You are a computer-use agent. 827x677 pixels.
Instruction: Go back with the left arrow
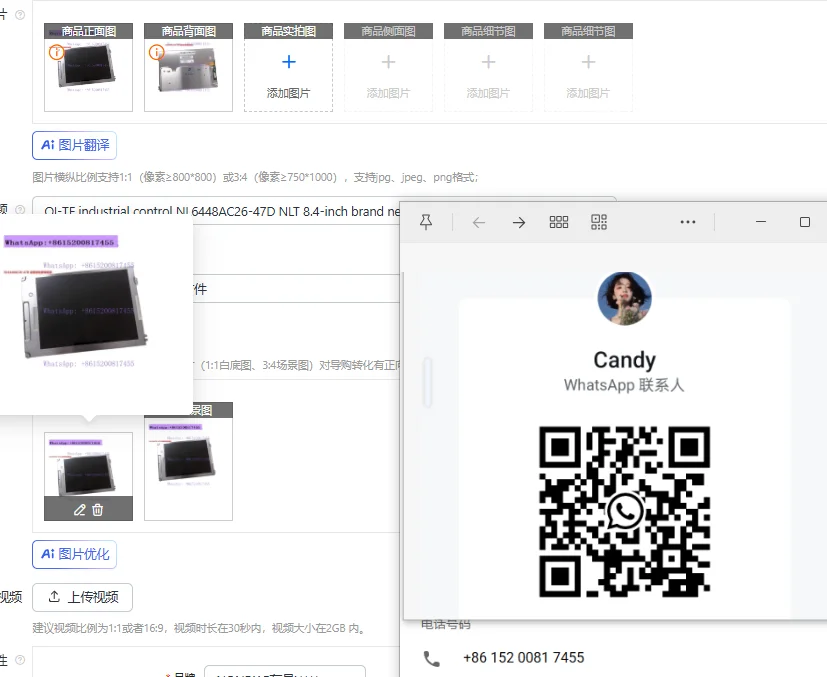coord(479,222)
